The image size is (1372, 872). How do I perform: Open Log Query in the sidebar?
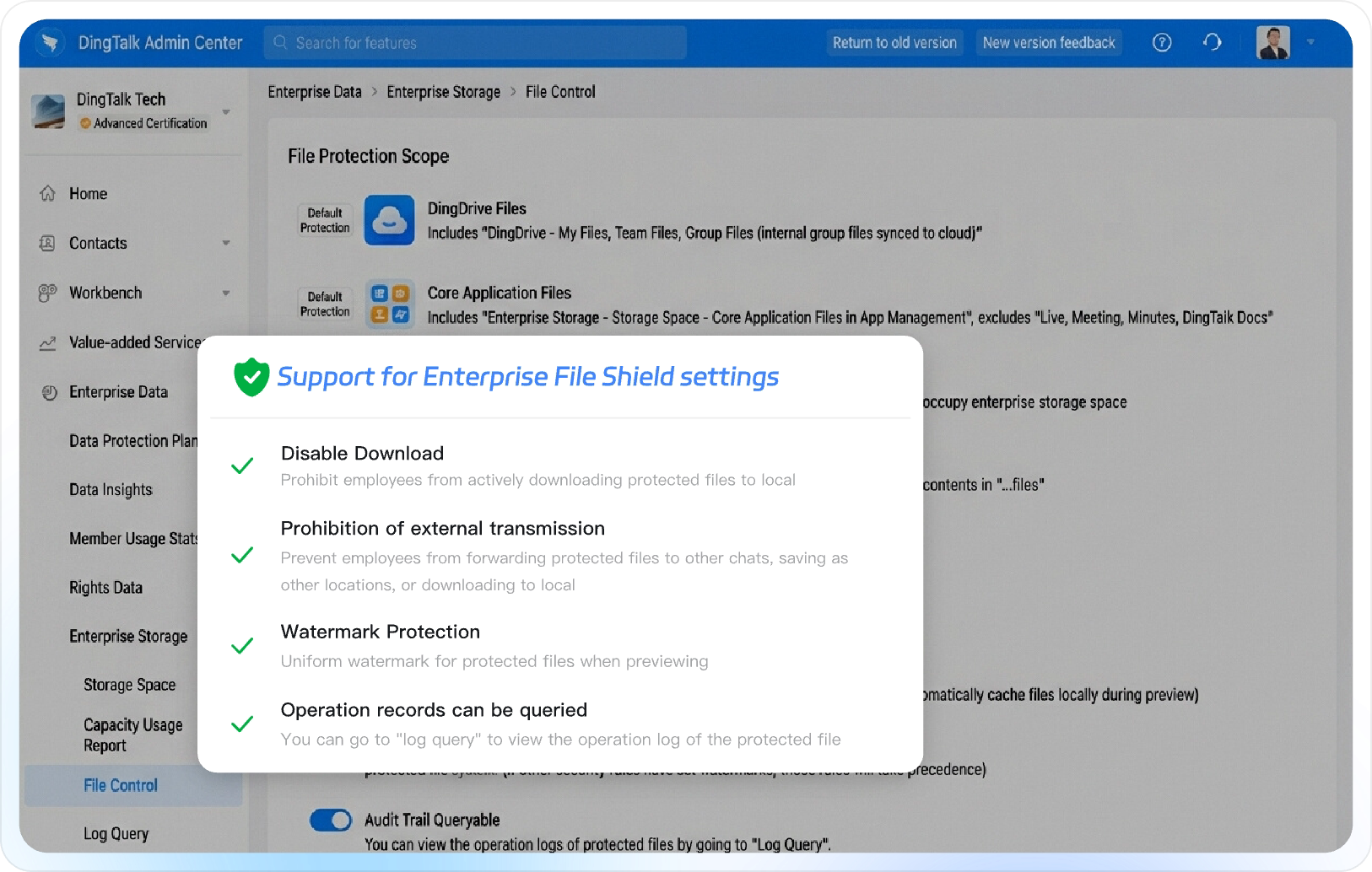click(x=116, y=834)
